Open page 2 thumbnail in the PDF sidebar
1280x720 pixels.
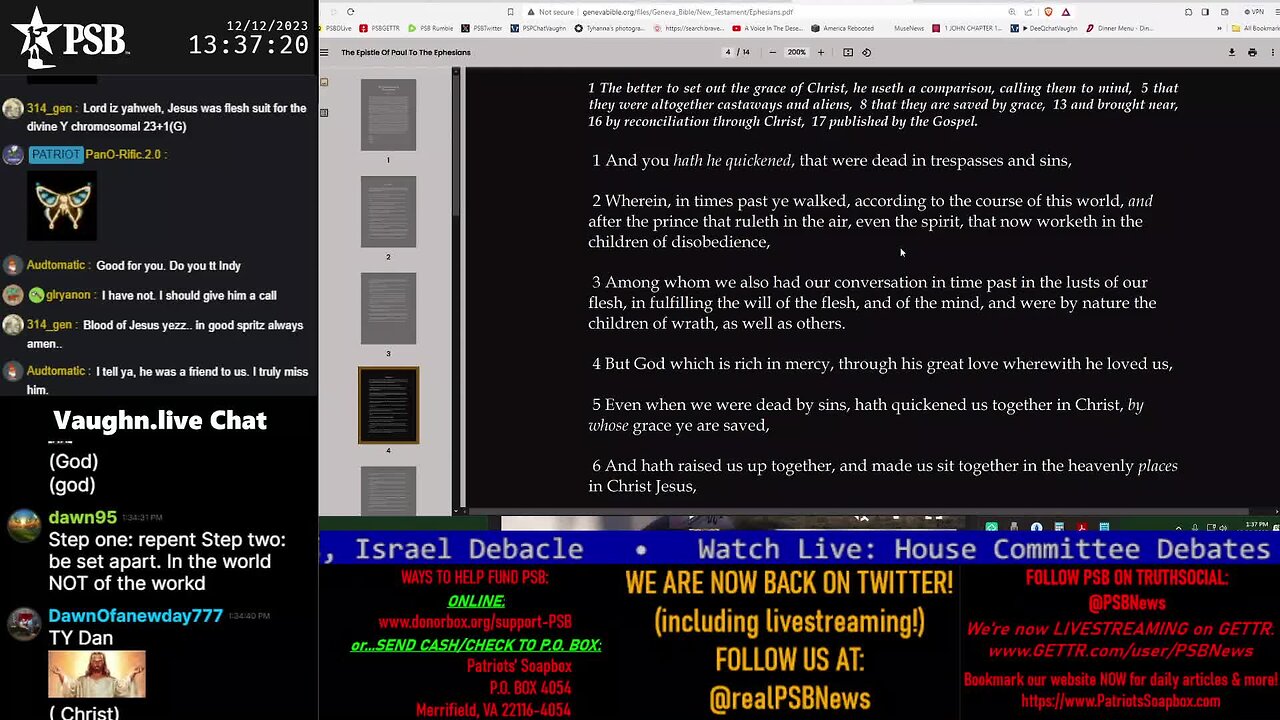388,212
